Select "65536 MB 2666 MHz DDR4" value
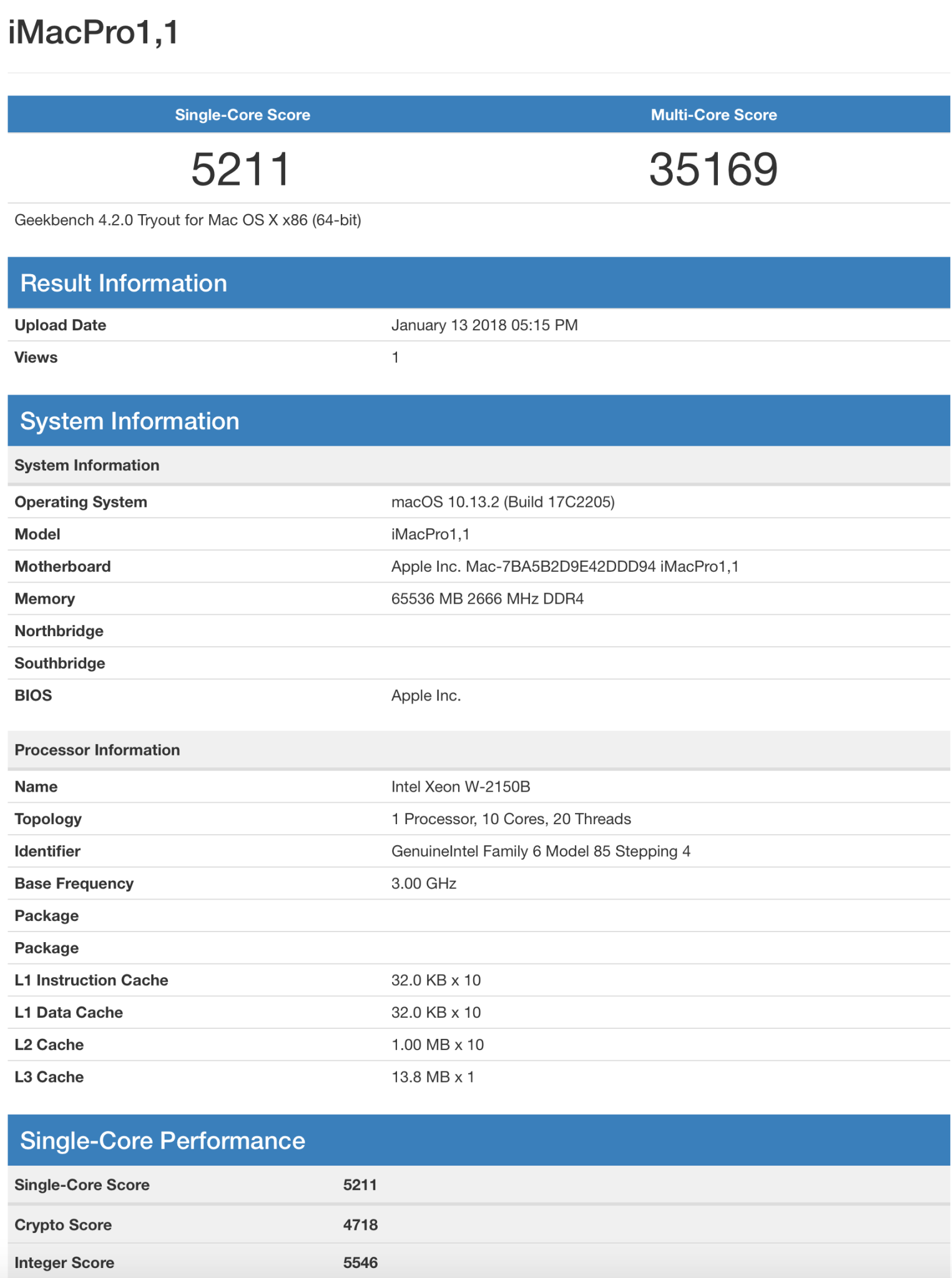This screenshot has height=1278, width=952. click(488, 599)
